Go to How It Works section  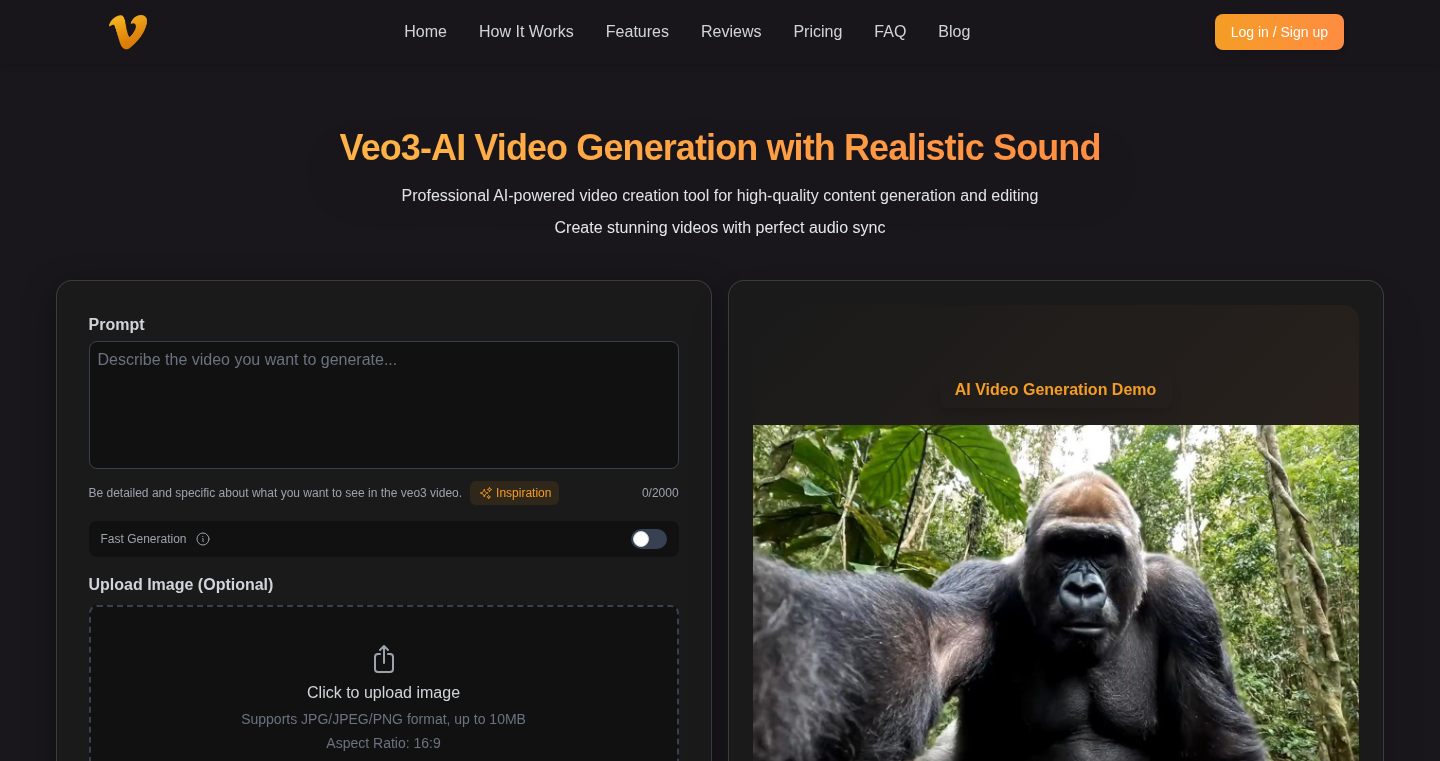[x=526, y=32]
